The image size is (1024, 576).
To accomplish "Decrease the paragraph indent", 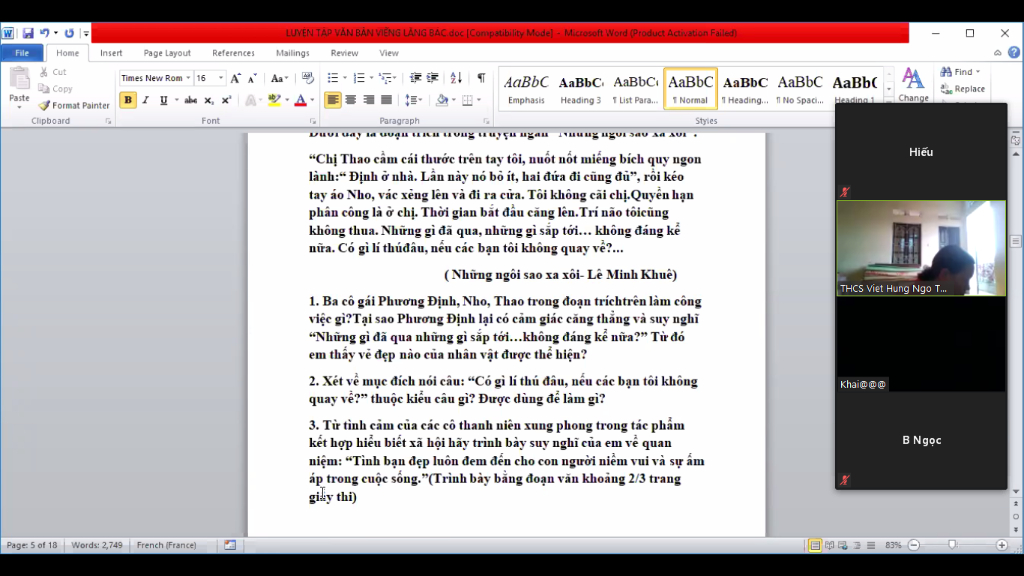I will pyautogui.click(x=415, y=78).
